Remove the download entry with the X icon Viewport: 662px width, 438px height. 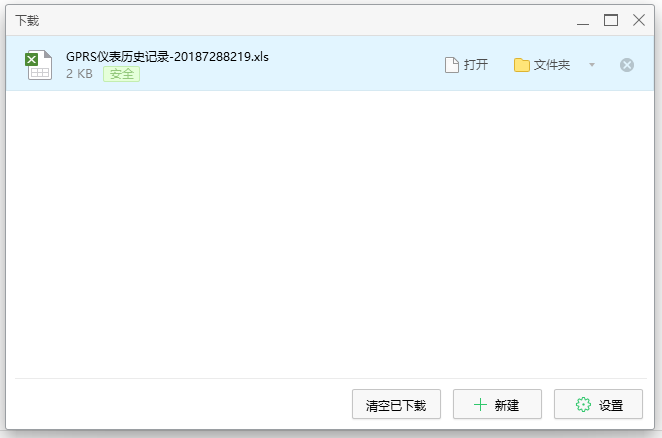coord(627,65)
